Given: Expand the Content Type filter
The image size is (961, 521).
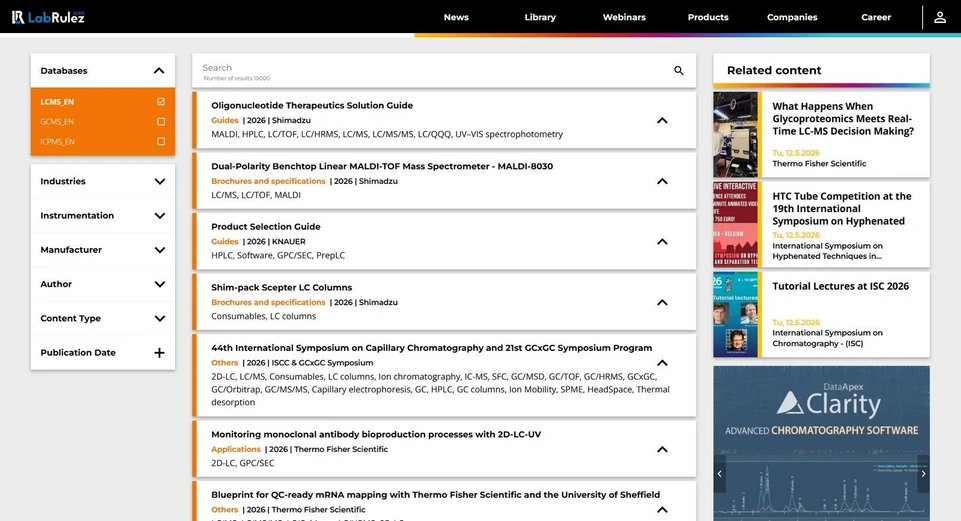Looking at the screenshot, I should coord(159,319).
